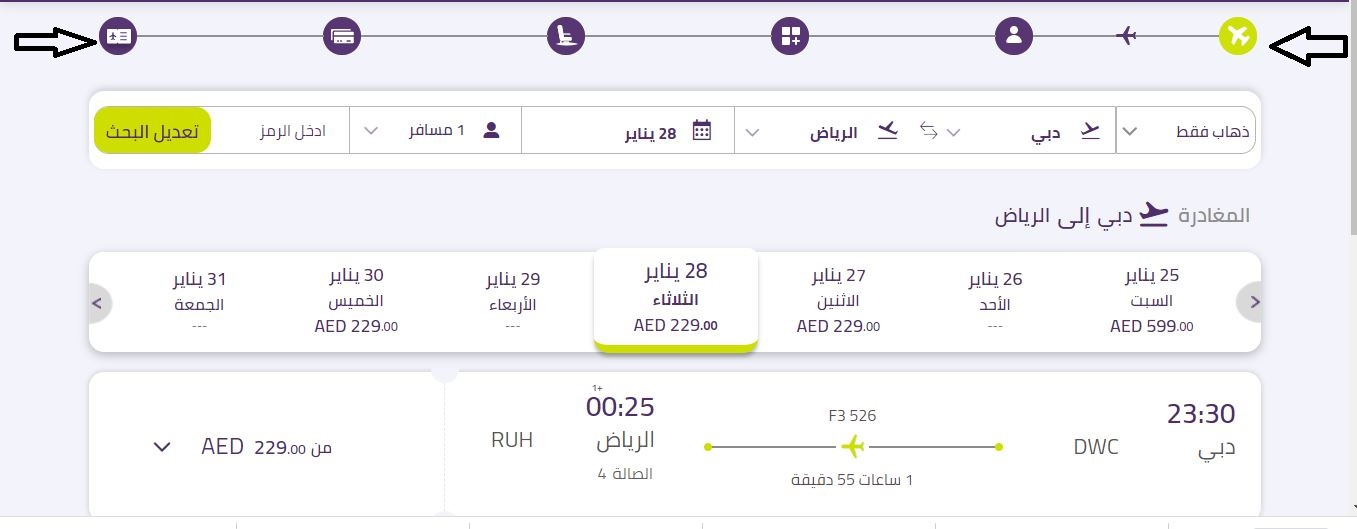Select the 27 يناير الاثنين date tab

(838, 300)
